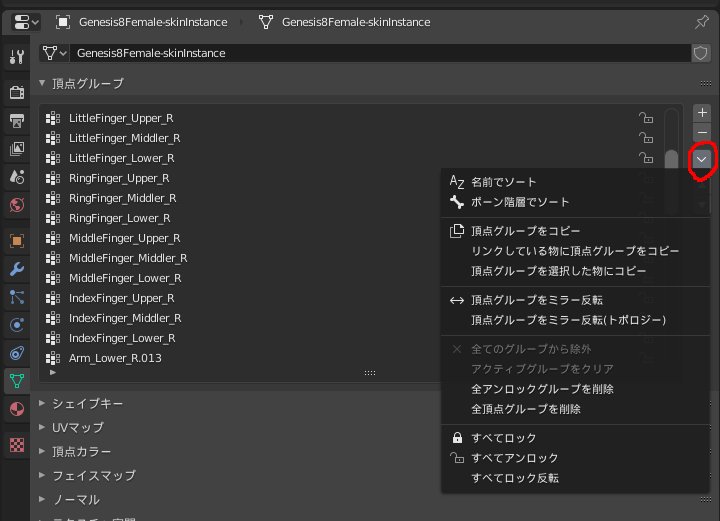The width and height of the screenshot is (720, 521).
Task: Open the editor type dropdown
Action: (26, 22)
